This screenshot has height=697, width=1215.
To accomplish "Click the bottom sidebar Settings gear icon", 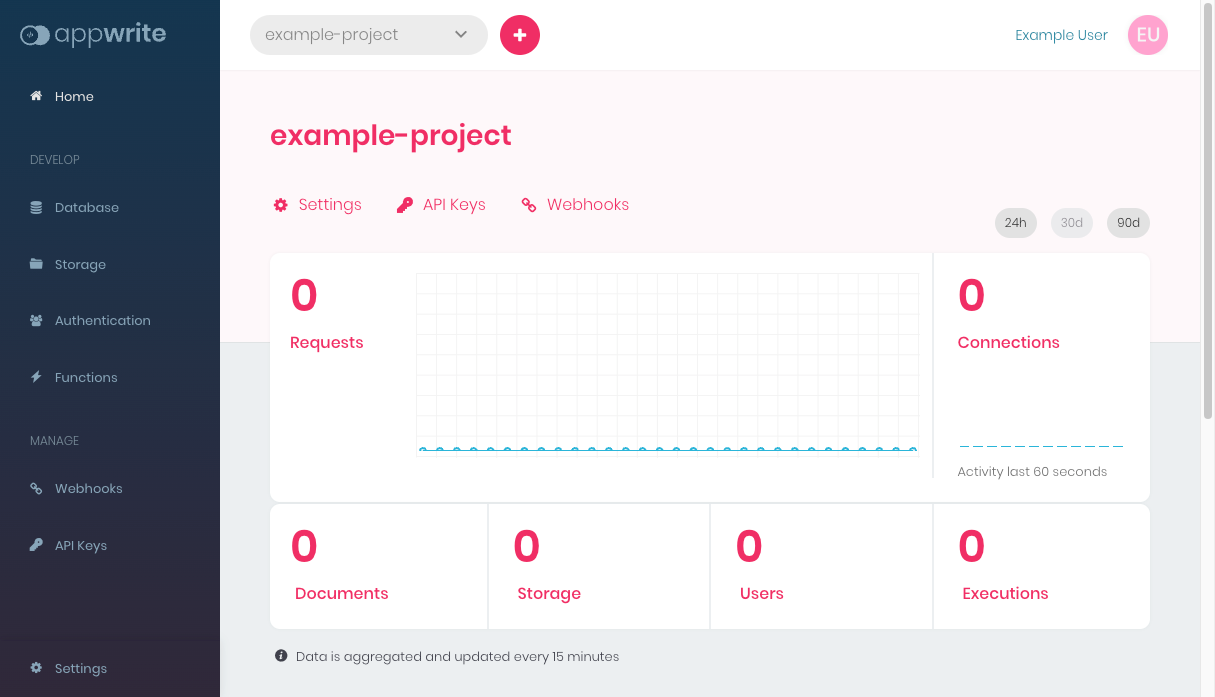I will 36,668.
